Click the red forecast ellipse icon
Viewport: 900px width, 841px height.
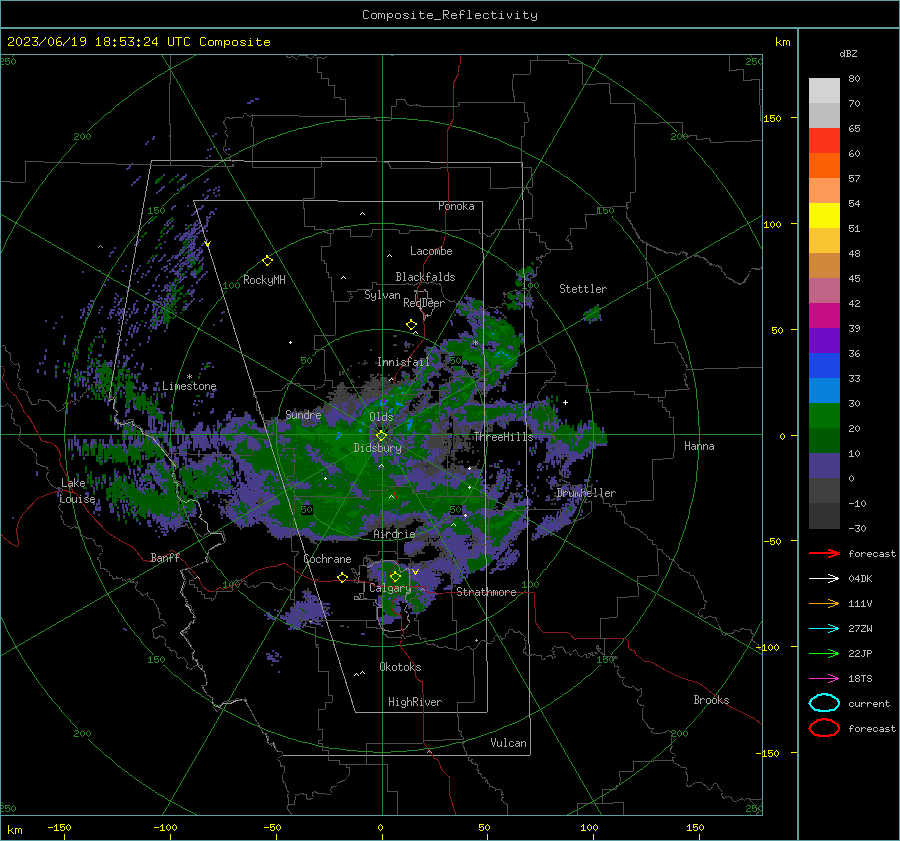tap(824, 728)
